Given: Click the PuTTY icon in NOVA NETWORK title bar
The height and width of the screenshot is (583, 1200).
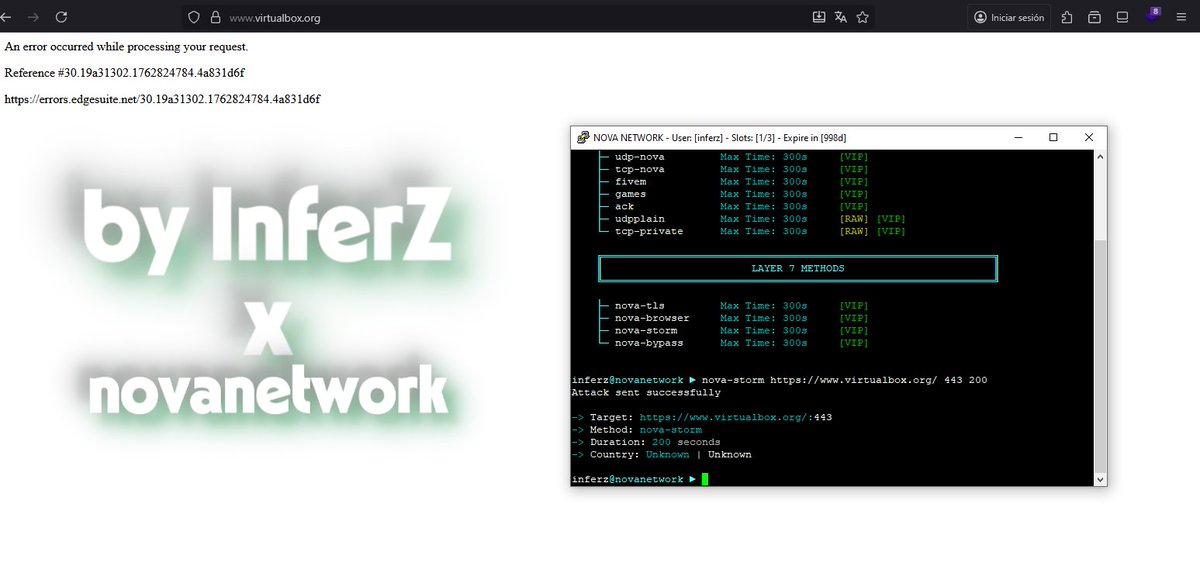Looking at the screenshot, I should pos(581,138).
